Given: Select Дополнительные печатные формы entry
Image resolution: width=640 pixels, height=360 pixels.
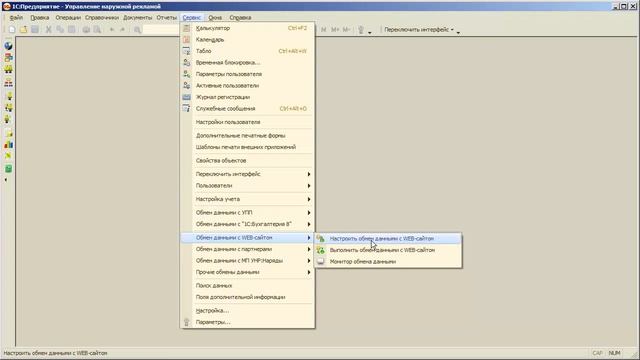Looking at the screenshot, I should tap(247, 136).
